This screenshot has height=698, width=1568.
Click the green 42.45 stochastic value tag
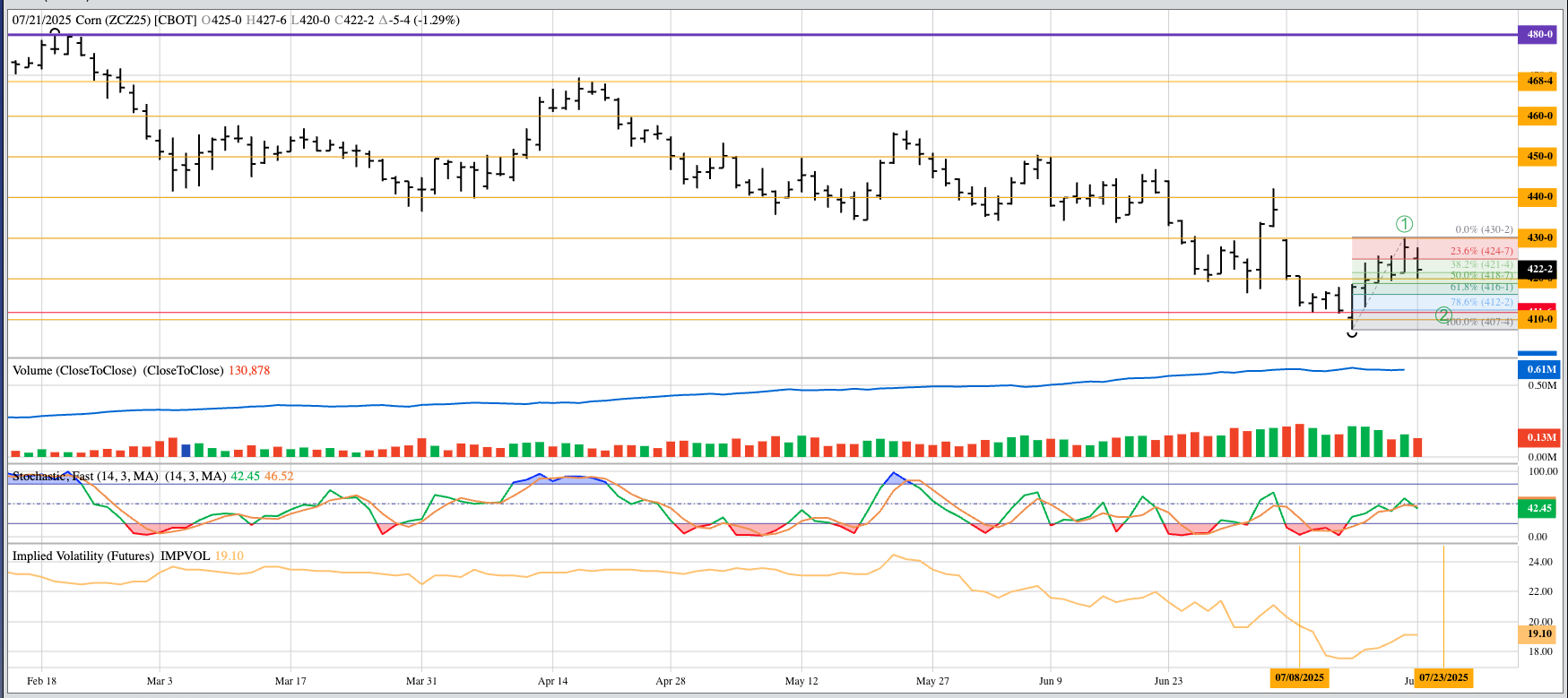[x=1539, y=508]
